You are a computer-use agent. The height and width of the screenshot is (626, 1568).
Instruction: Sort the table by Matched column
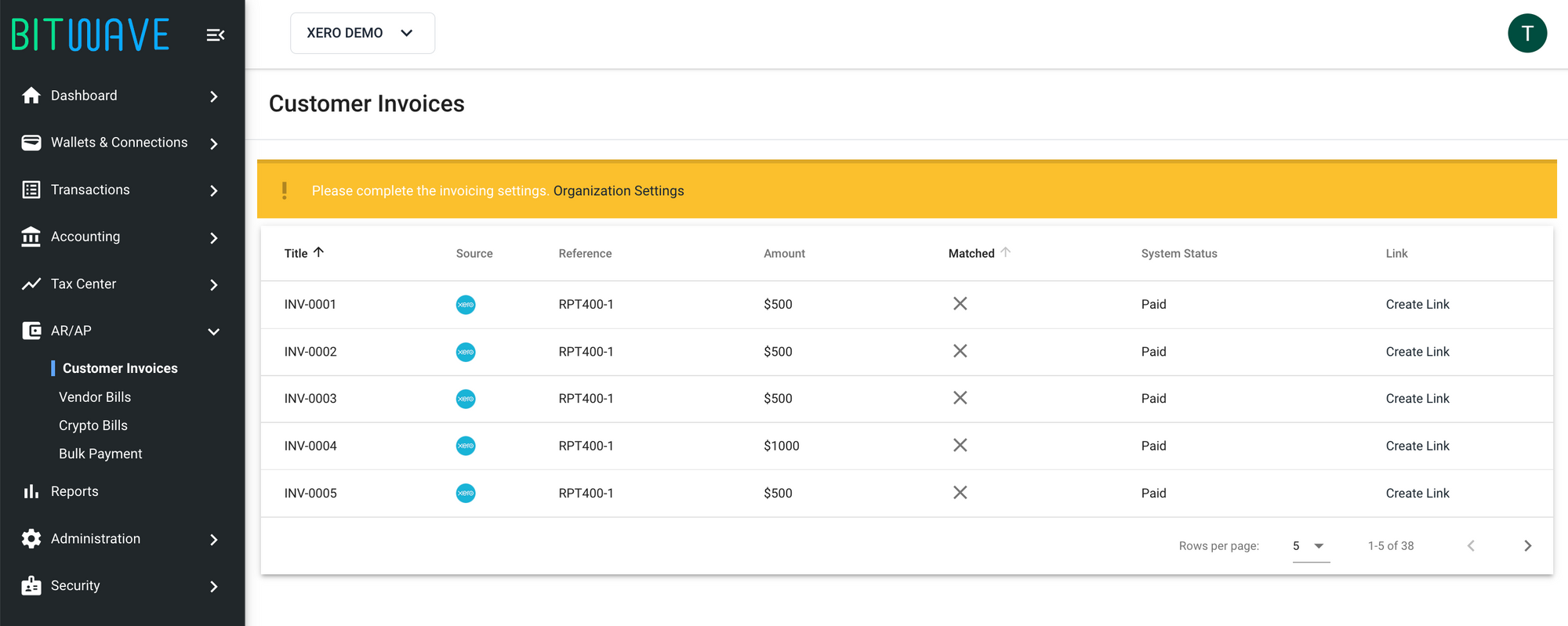tap(979, 253)
